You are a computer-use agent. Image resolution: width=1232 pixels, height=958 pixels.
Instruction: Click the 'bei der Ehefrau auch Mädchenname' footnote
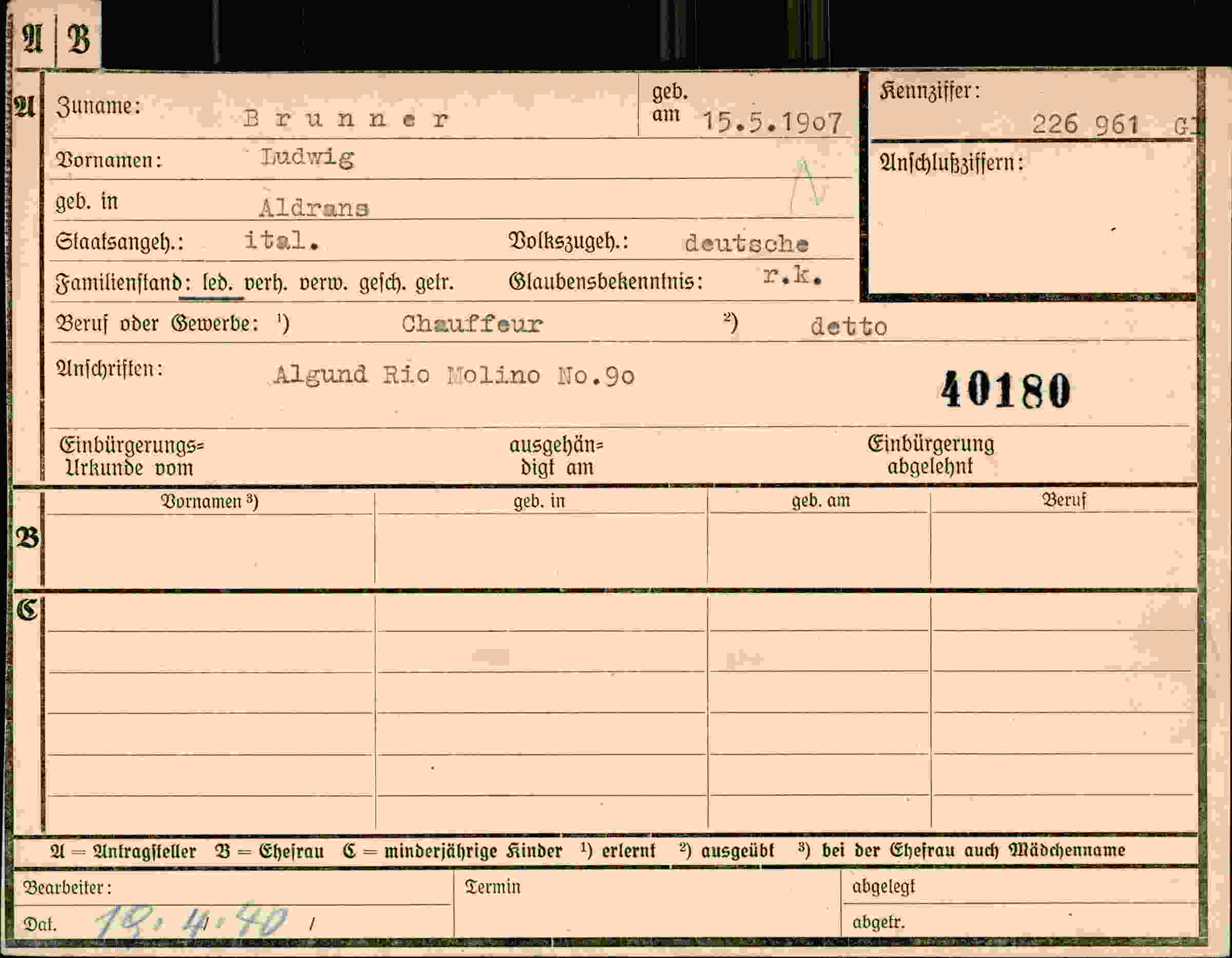(x=973, y=850)
